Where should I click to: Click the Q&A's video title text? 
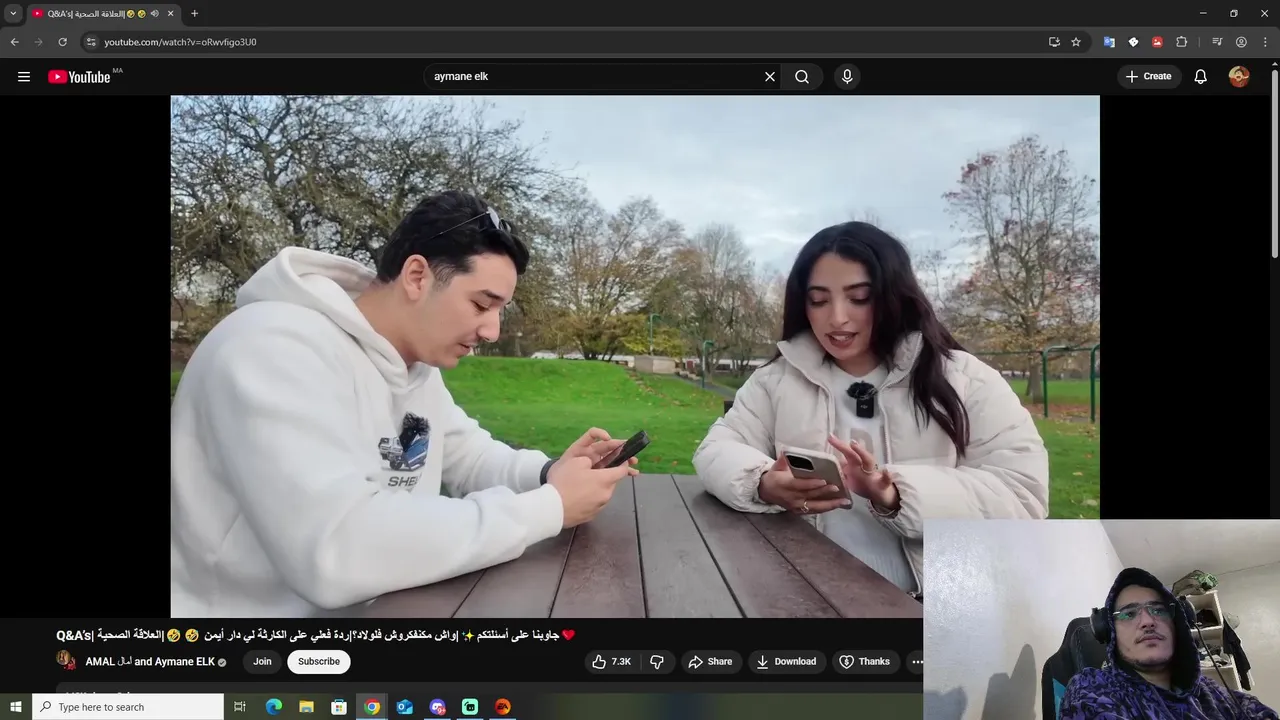coord(316,635)
